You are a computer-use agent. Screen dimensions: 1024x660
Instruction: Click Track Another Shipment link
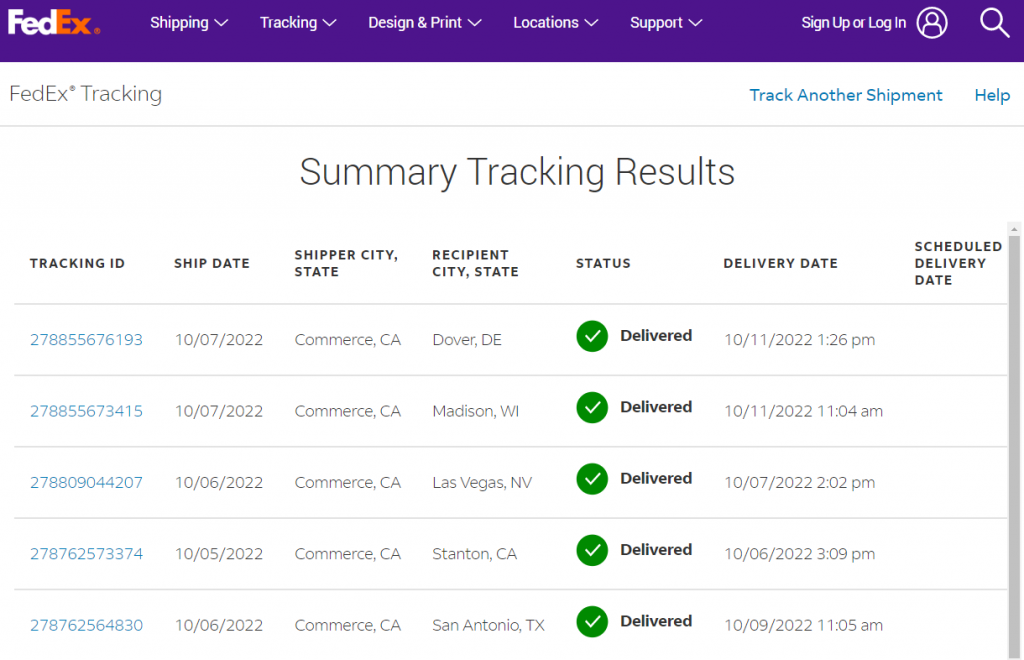point(846,95)
